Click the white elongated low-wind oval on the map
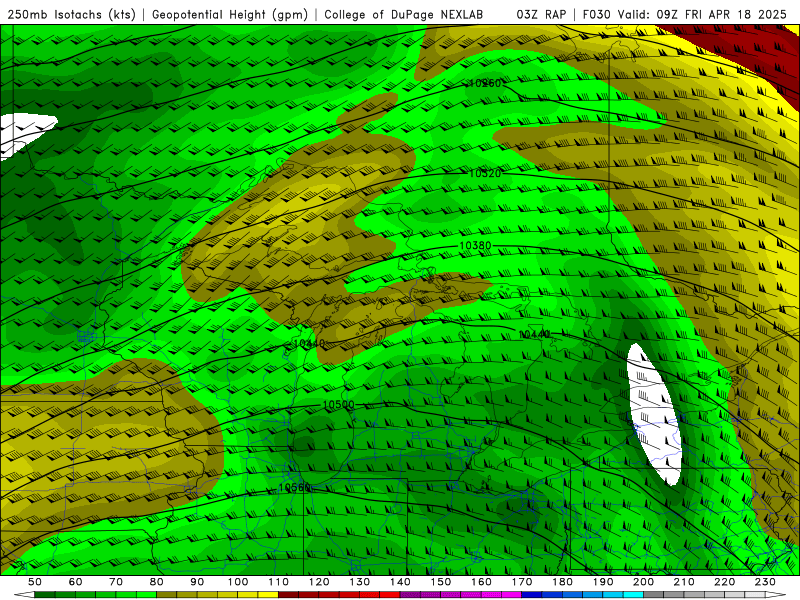 (655, 414)
